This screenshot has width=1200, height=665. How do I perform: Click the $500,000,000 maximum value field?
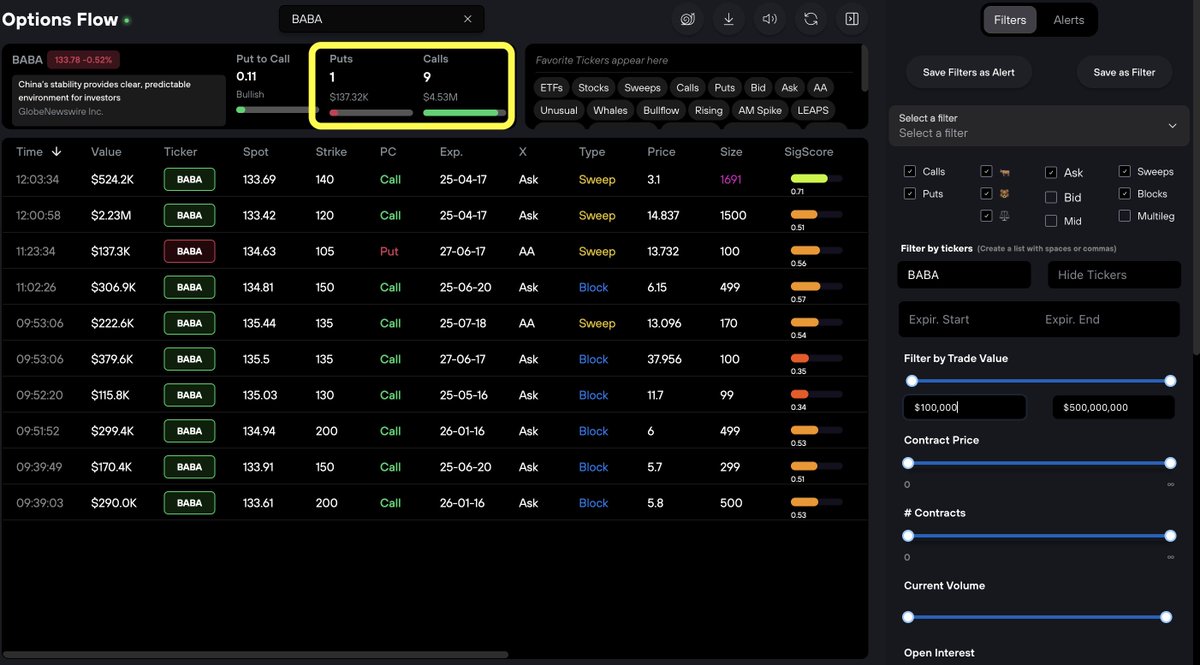pyautogui.click(x=1113, y=407)
